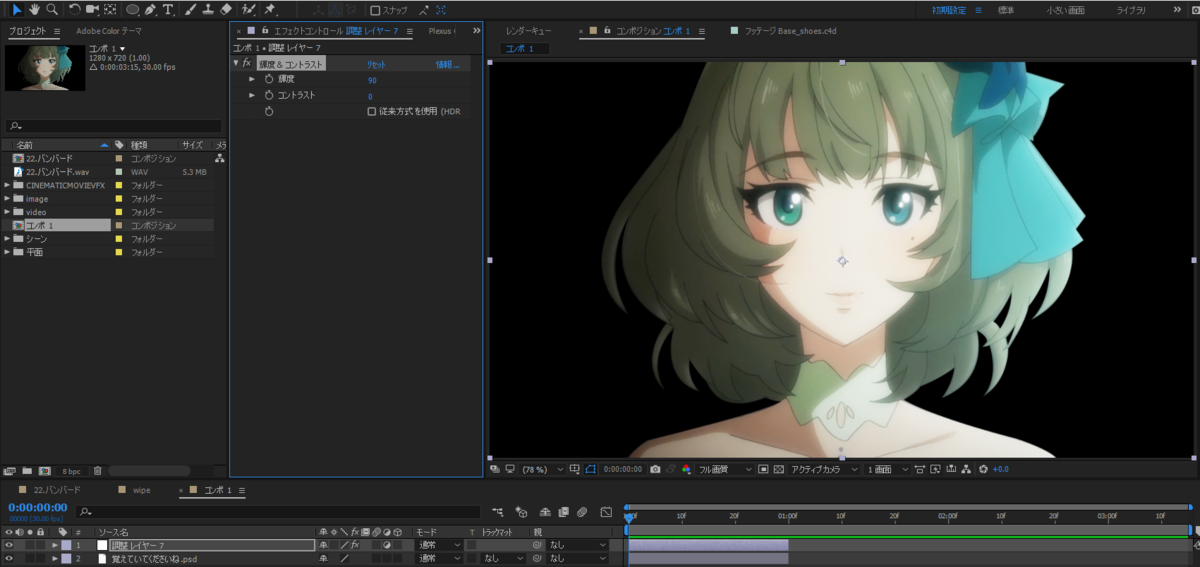
Task: Select the Puppet Pin tool
Action: [x=270, y=9]
